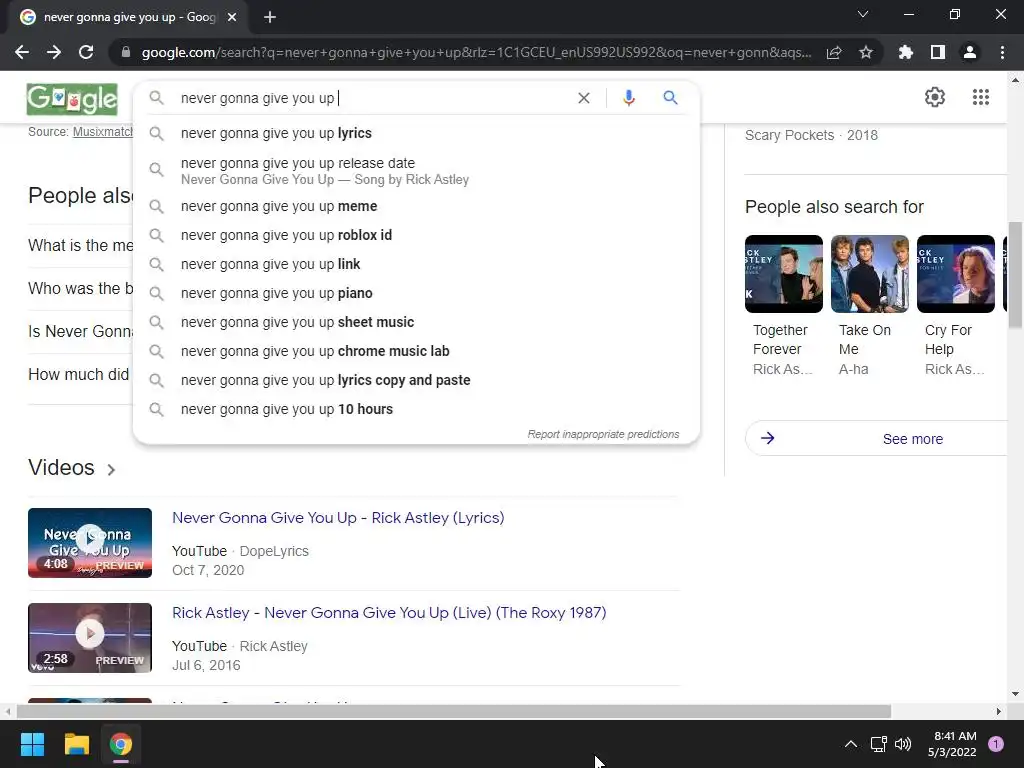Open Google settings gear icon

(935, 97)
